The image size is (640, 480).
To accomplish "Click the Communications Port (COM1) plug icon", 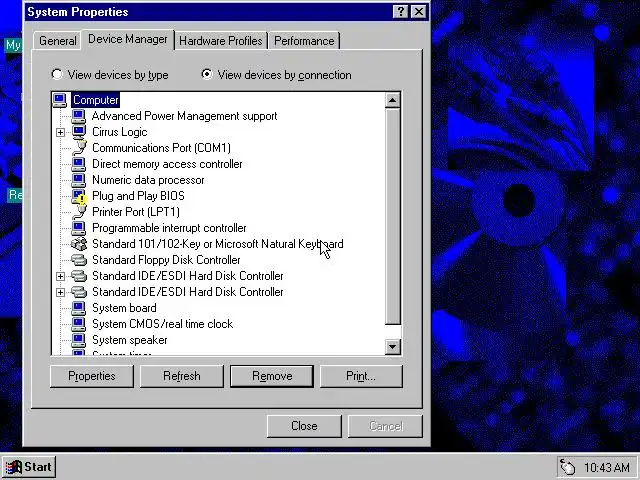I will tap(79, 148).
